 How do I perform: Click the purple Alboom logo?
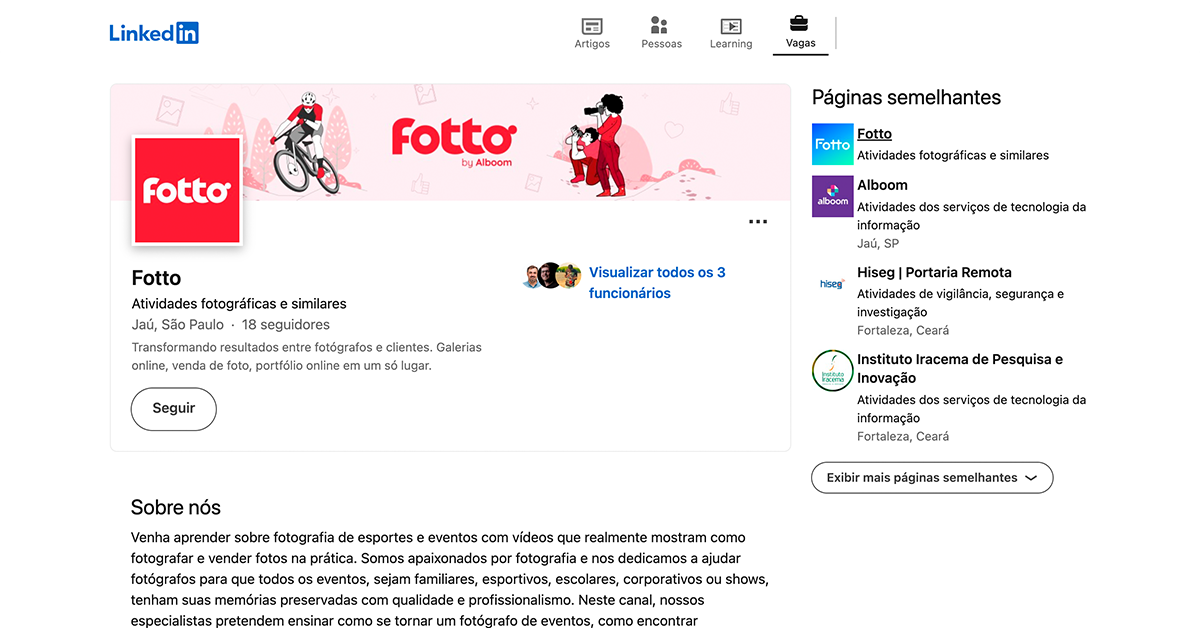point(832,196)
